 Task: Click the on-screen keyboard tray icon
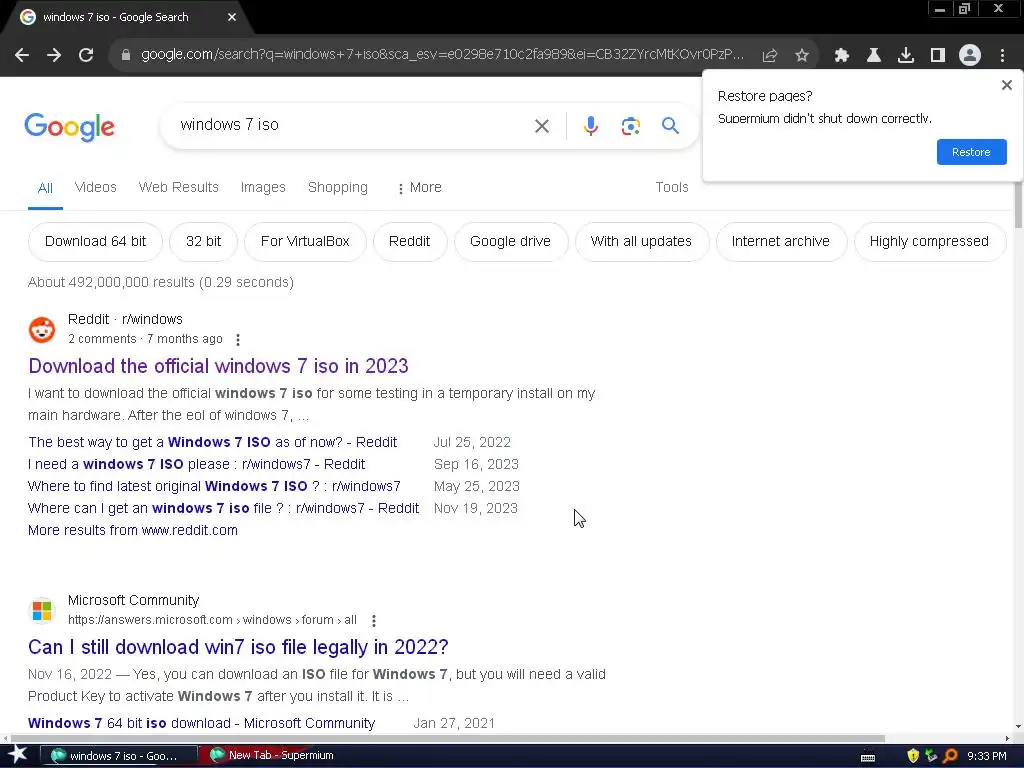pyautogui.click(x=868, y=758)
